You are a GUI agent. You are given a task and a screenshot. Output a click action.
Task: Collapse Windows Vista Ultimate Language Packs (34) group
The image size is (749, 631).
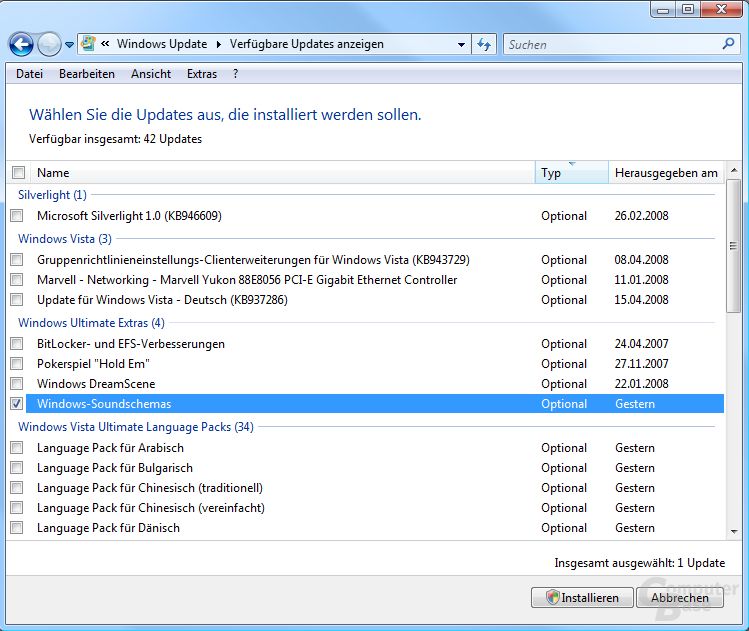(136, 427)
